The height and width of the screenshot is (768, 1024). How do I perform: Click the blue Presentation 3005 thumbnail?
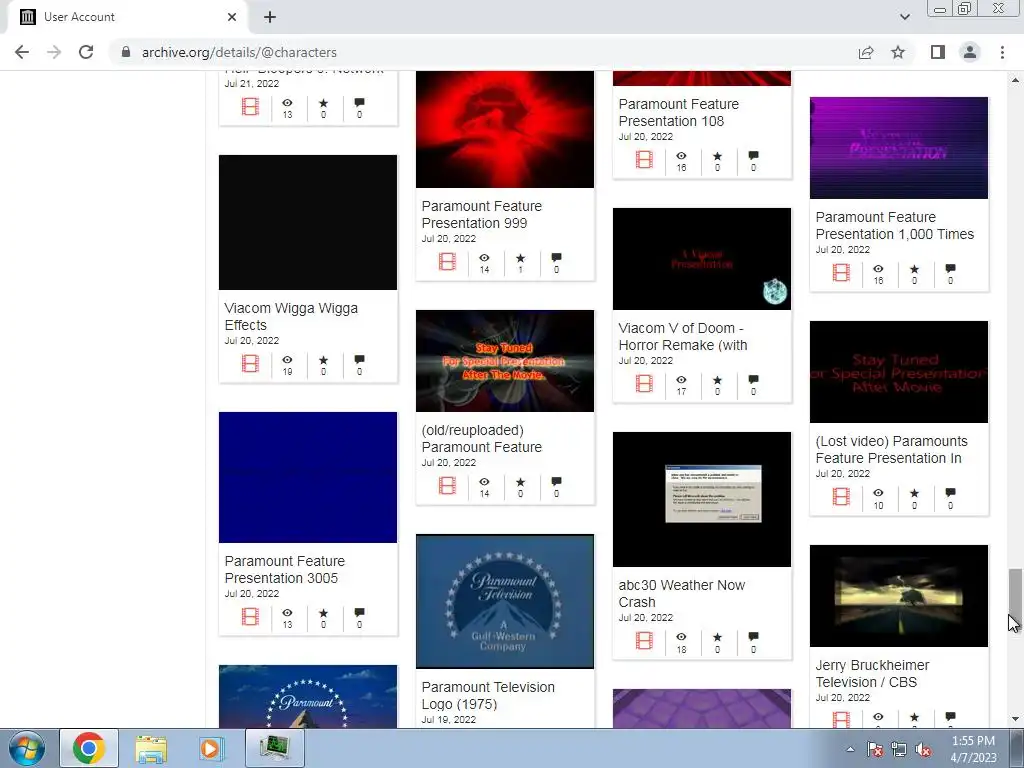(x=308, y=477)
